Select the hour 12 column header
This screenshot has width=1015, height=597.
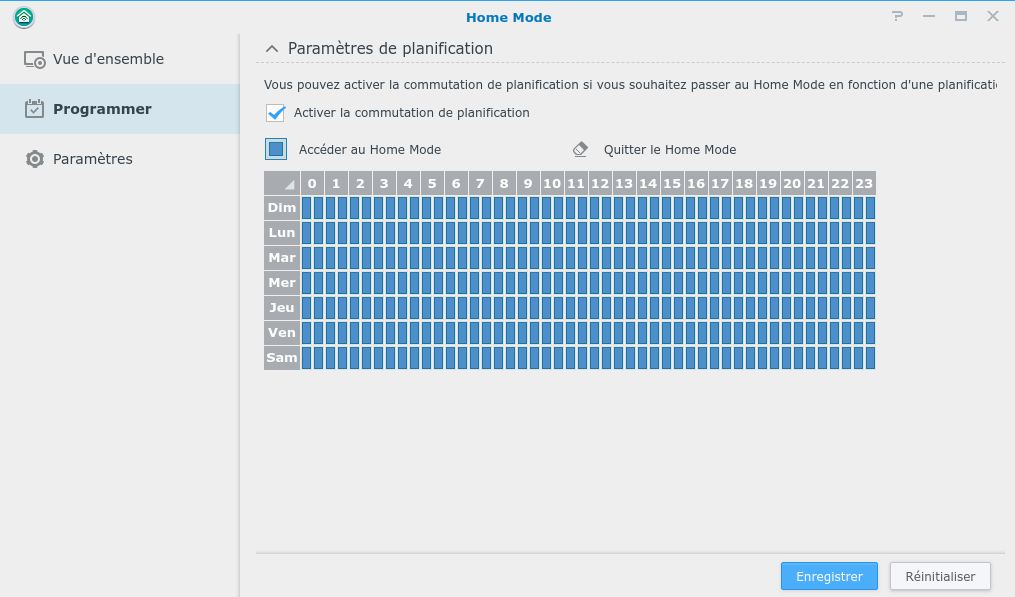[x=600, y=183]
